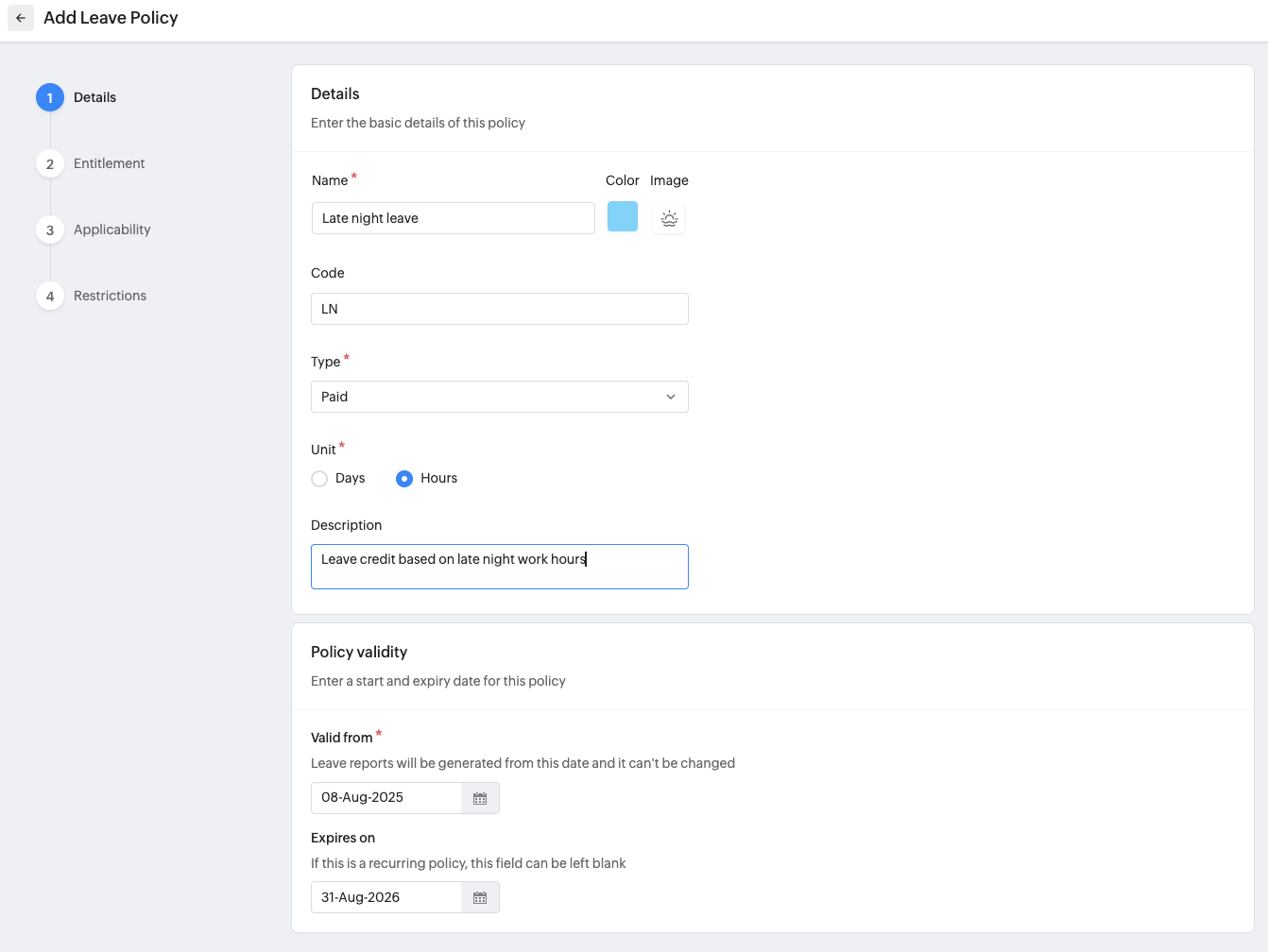Open the Expires on calendar picker

coord(480,898)
